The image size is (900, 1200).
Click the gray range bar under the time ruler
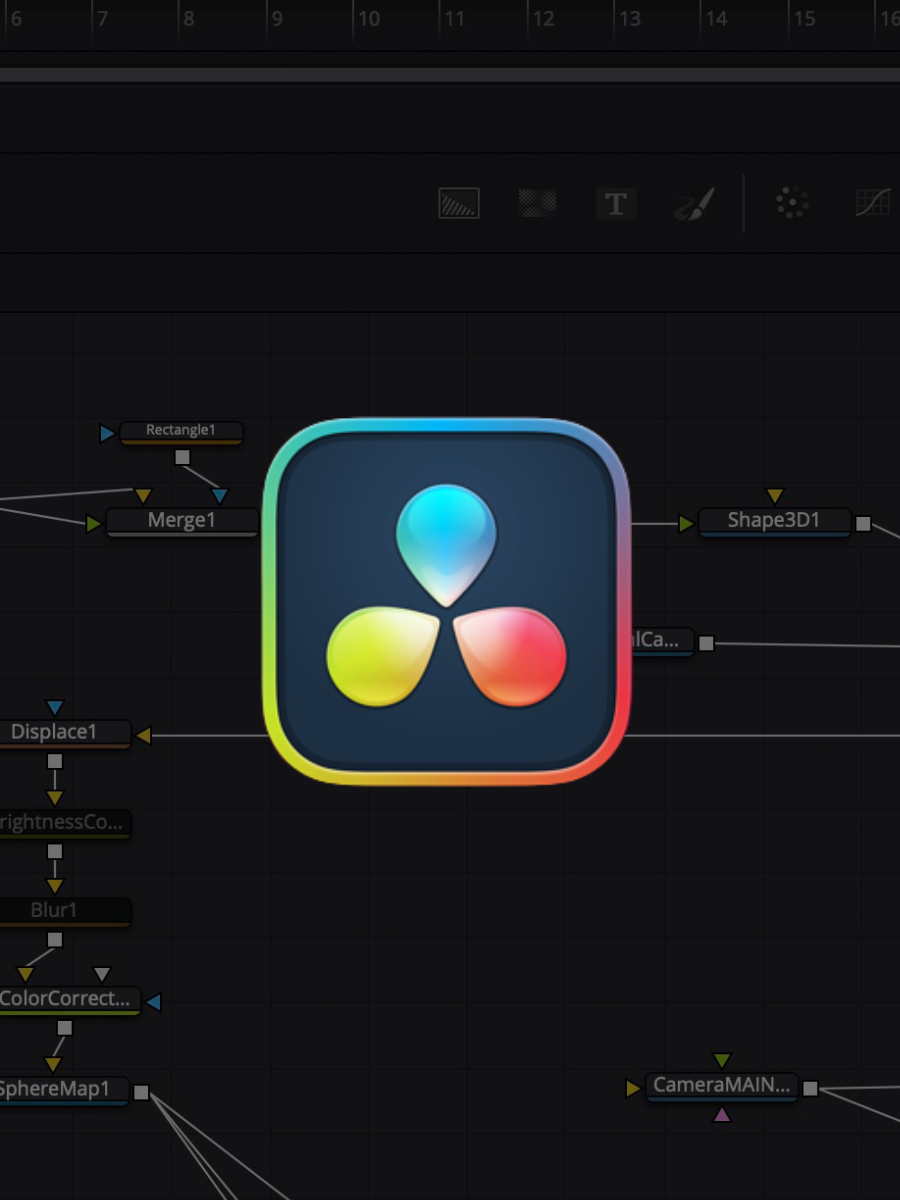(x=450, y=75)
